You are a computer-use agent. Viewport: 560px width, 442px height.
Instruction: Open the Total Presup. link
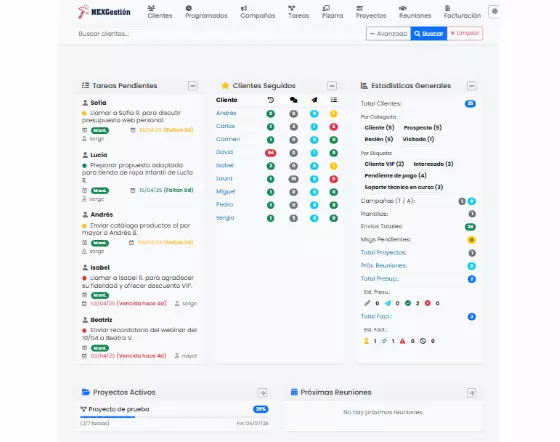(x=380, y=278)
